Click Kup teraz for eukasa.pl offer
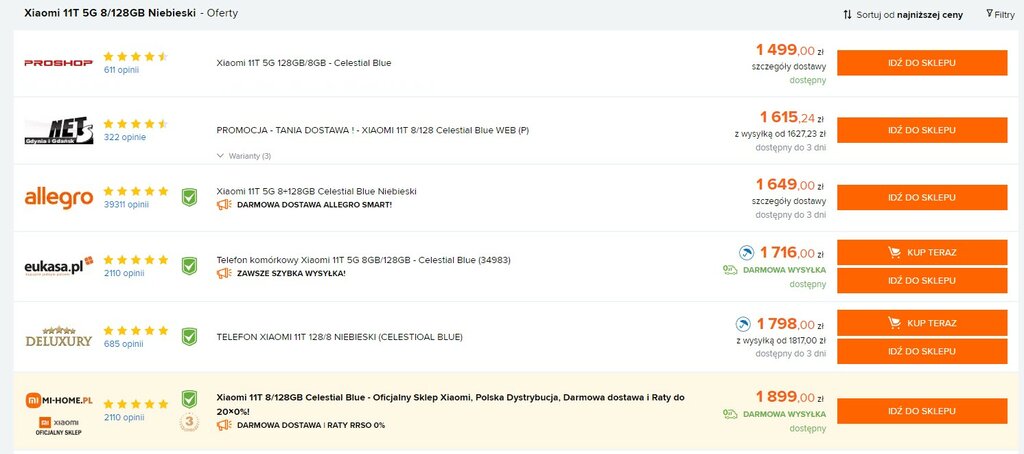Screen dimensions: 1024x454 pyautogui.click(x=922, y=252)
